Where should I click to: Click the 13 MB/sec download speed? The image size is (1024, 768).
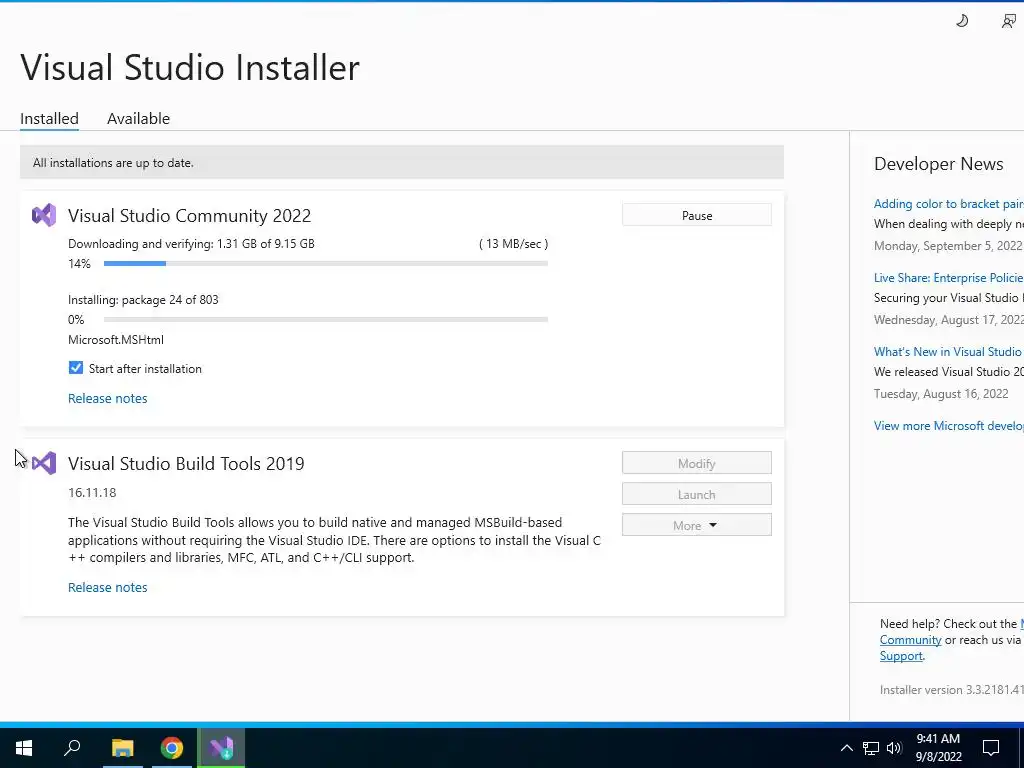point(513,244)
